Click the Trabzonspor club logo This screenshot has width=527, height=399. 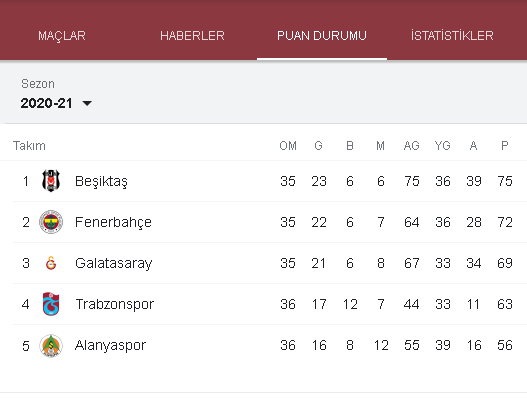(x=51, y=304)
